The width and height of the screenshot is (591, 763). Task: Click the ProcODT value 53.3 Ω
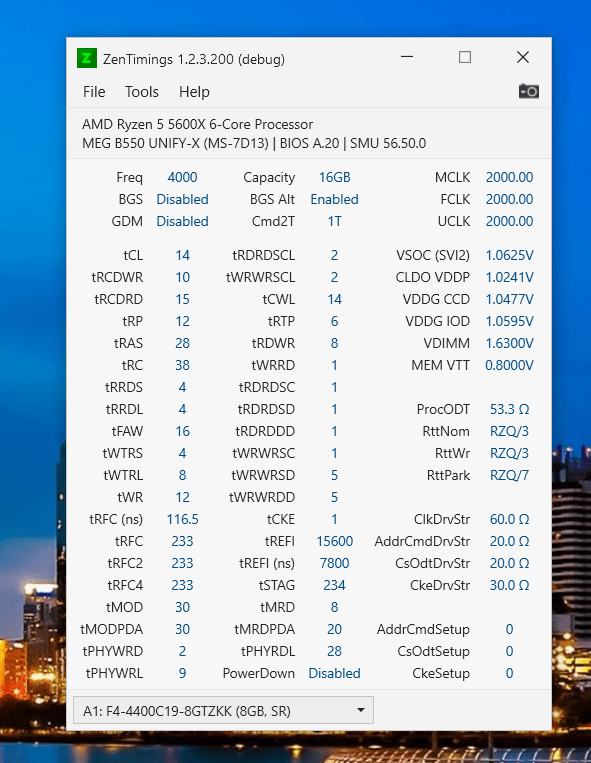tap(509, 409)
